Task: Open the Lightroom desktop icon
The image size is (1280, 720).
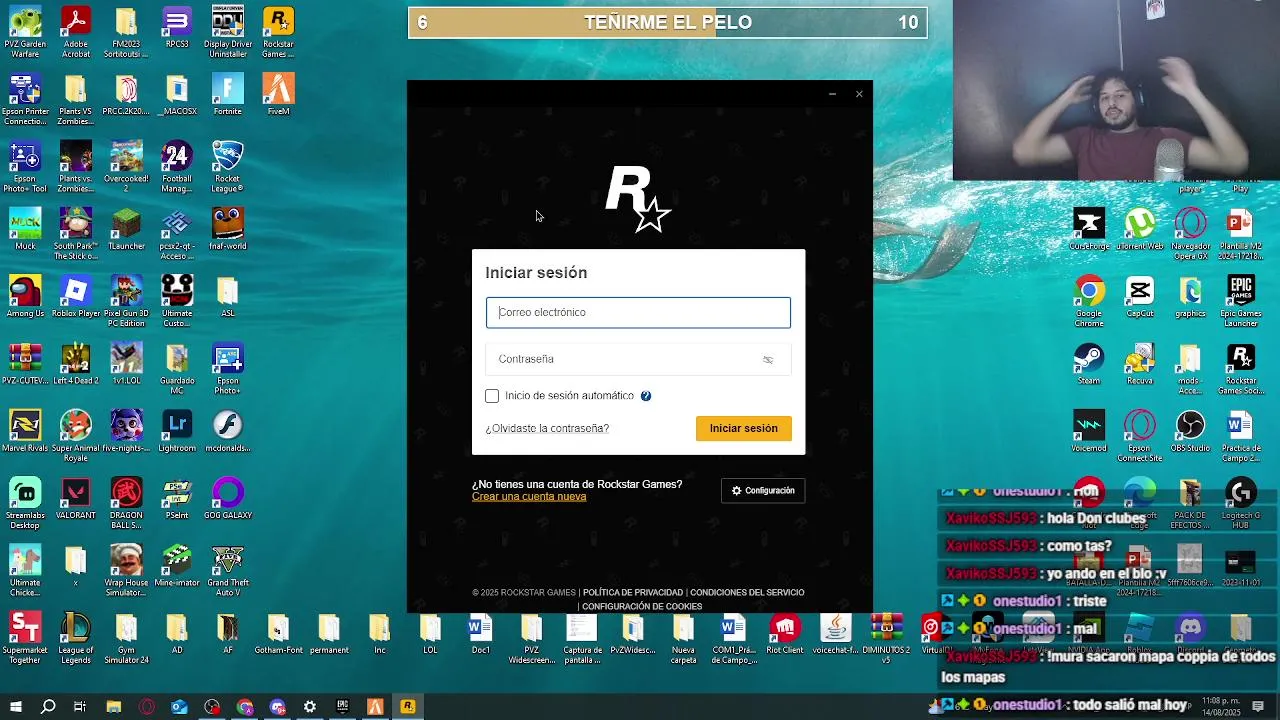Action: pyautogui.click(x=177, y=431)
